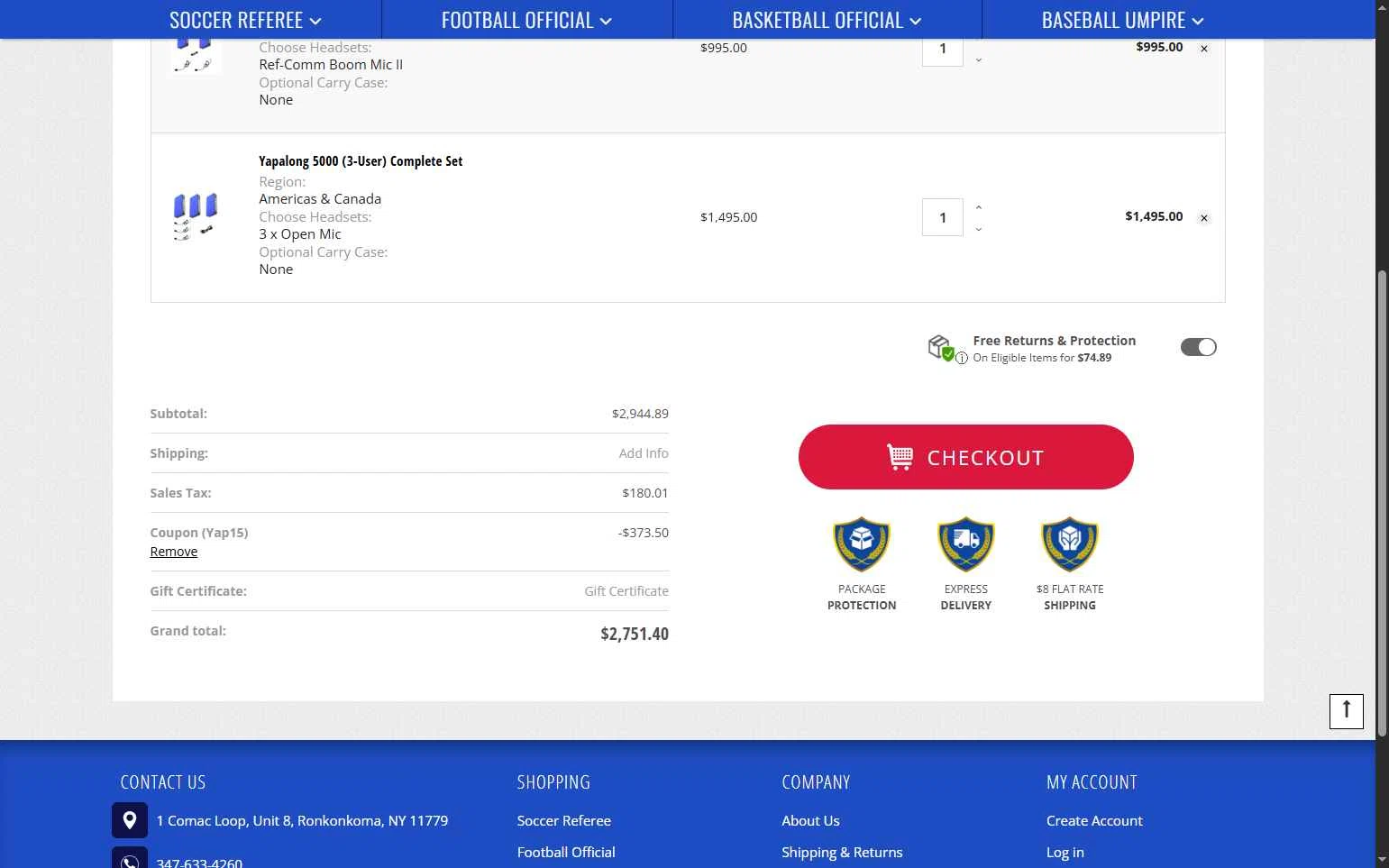
Task: Remove the $995.00 item from cart
Action: coord(1203,49)
